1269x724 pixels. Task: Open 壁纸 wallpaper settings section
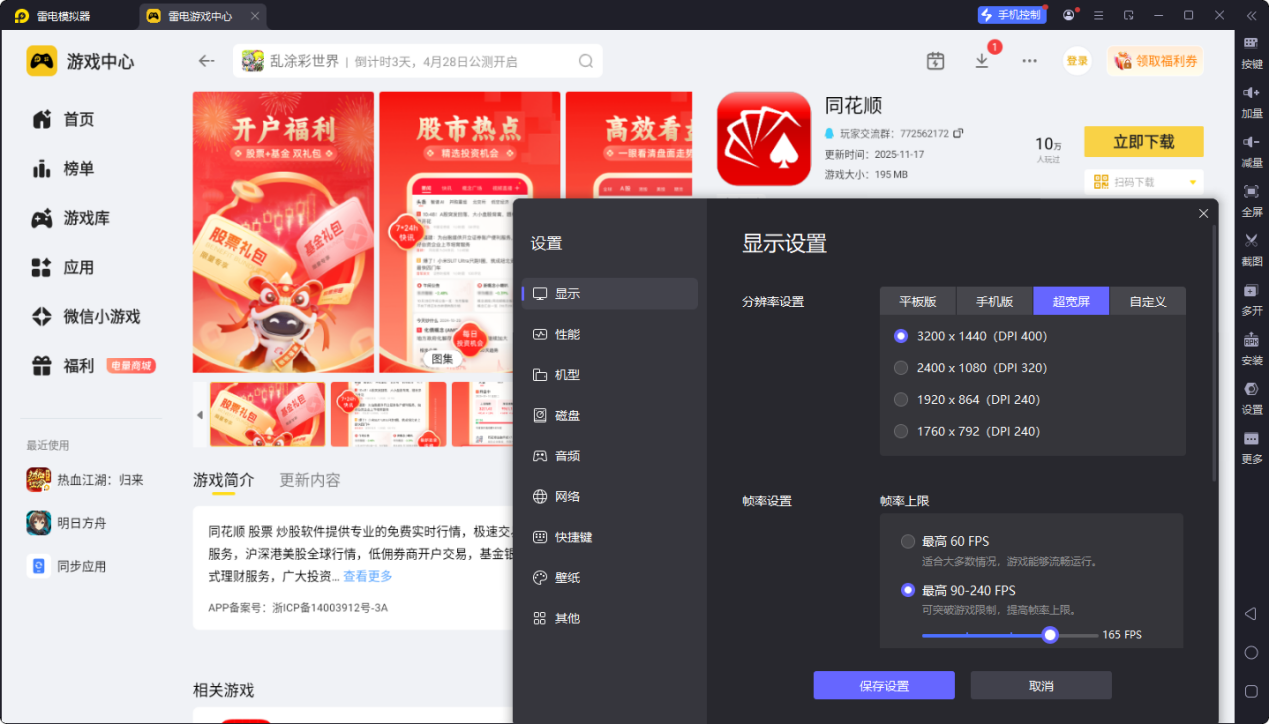(x=609, y=578)
